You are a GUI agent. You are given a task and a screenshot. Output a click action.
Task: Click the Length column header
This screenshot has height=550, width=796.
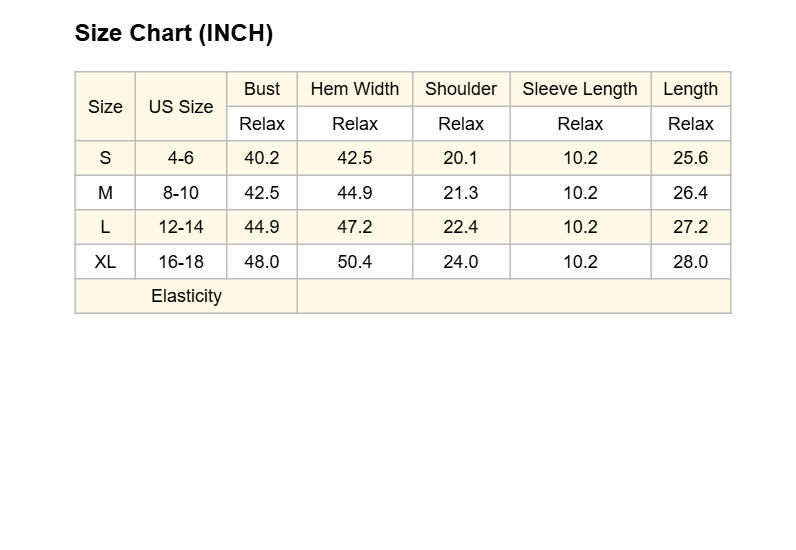click(690, 89)
